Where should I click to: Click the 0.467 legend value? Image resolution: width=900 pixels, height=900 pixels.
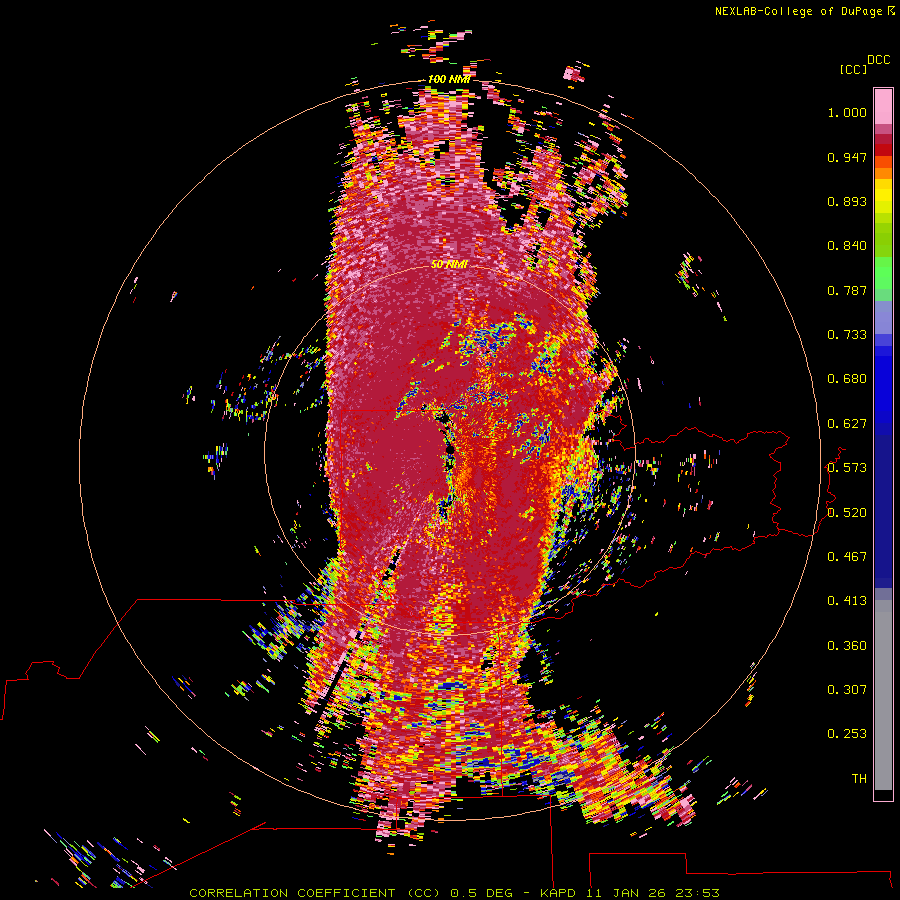tap(847, 557)
